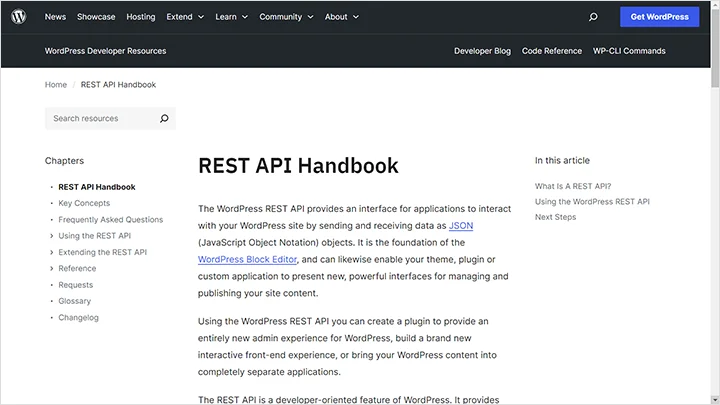Jump to Next Steps section

pos(555,217)
